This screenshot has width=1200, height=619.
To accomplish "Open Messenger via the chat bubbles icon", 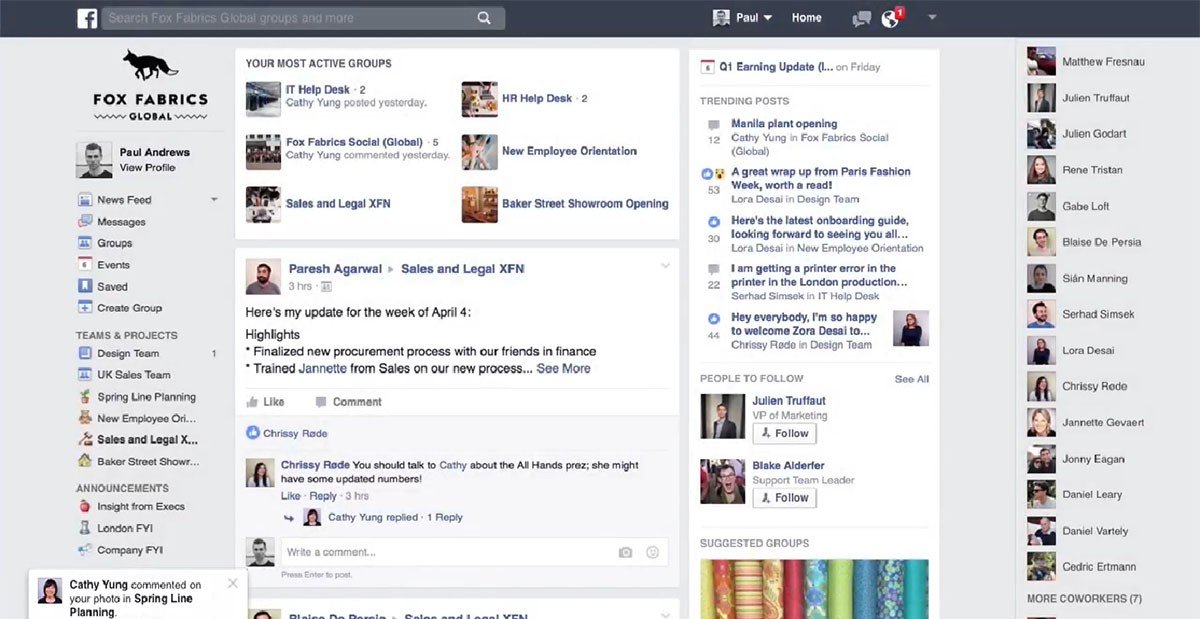I will (860, 17).
